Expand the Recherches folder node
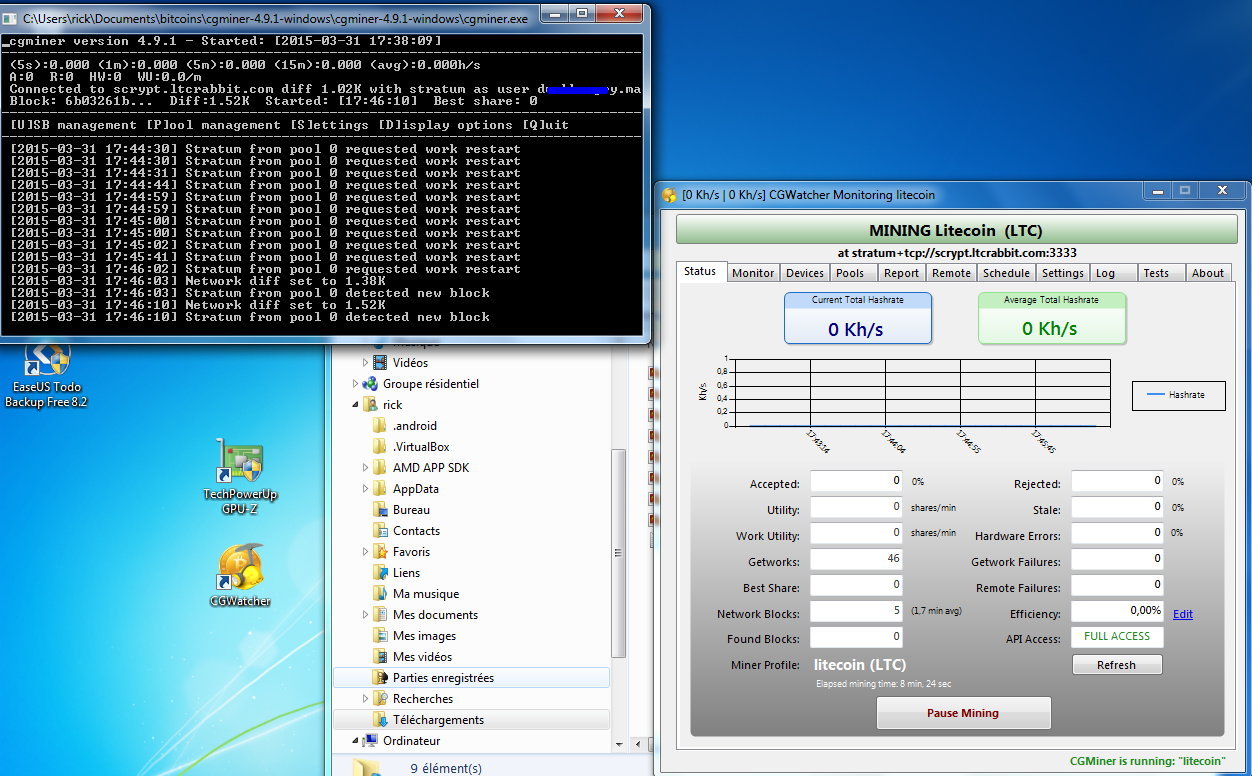This screenshot has height=776, width=1252. click(365, 699)
